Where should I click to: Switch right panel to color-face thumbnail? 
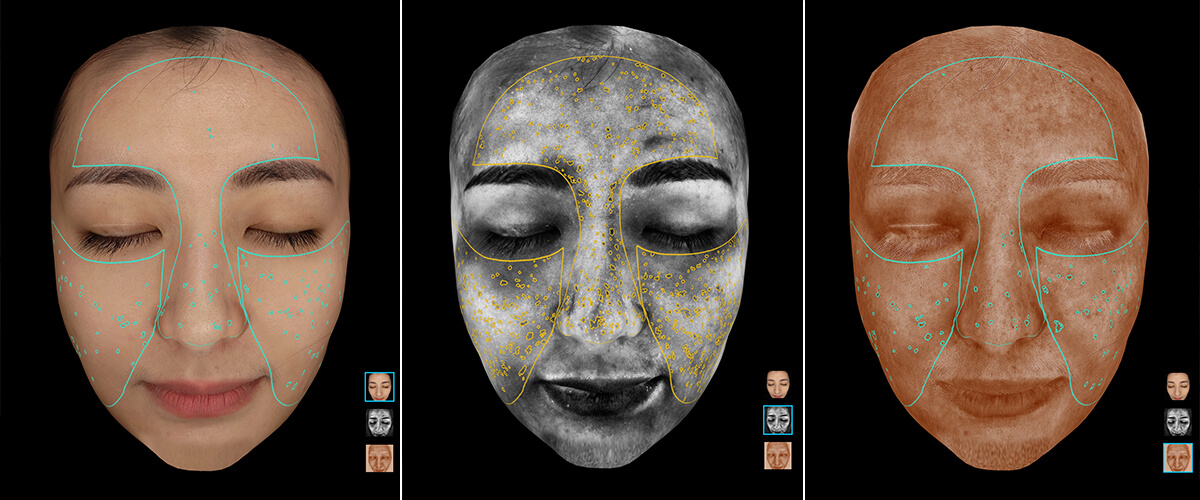click(1178, 387)
